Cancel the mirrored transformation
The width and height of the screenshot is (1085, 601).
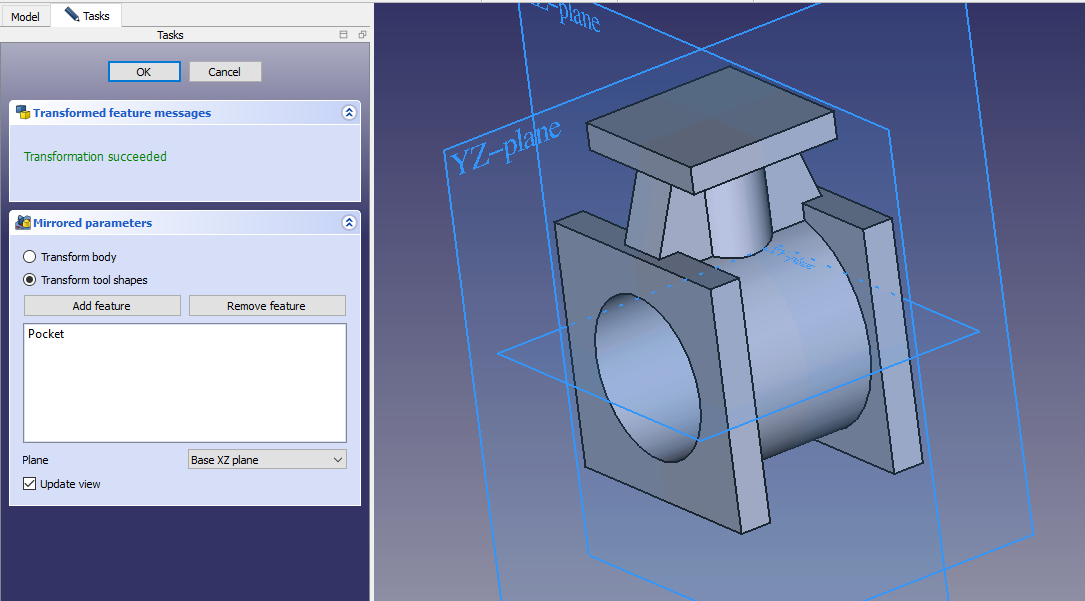(x=224, y=72)
